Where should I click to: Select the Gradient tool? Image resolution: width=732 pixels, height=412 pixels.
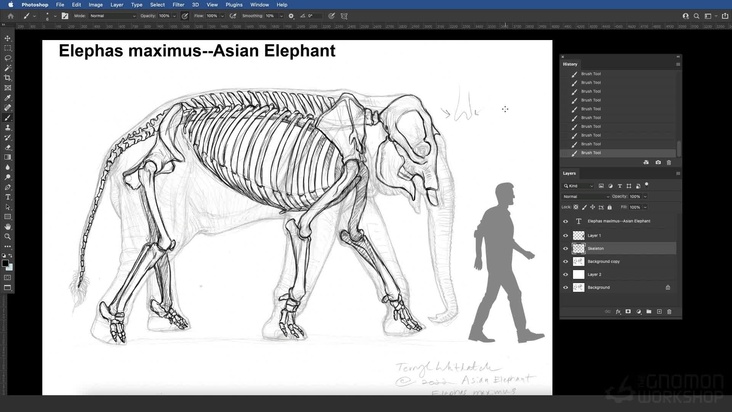click(7, 157)
